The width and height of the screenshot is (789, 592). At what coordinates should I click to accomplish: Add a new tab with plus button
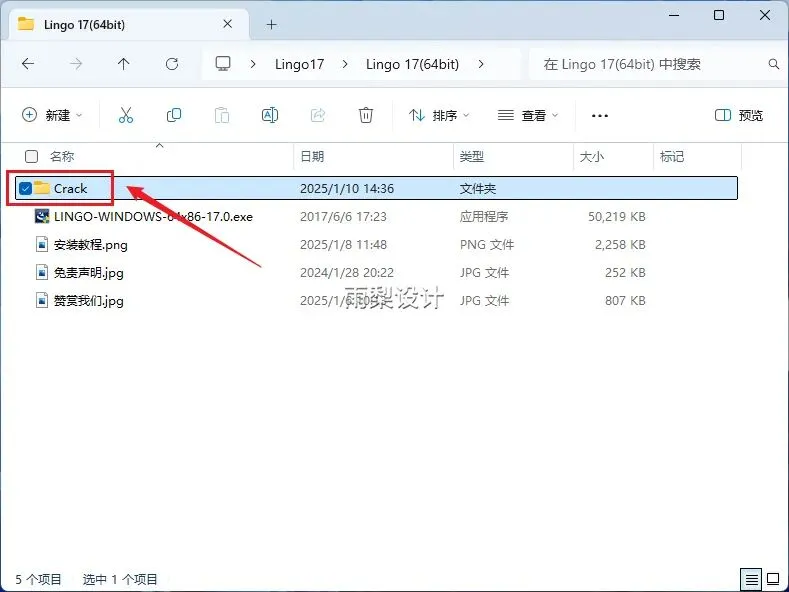pyautogui.click(x=271, y=24)
